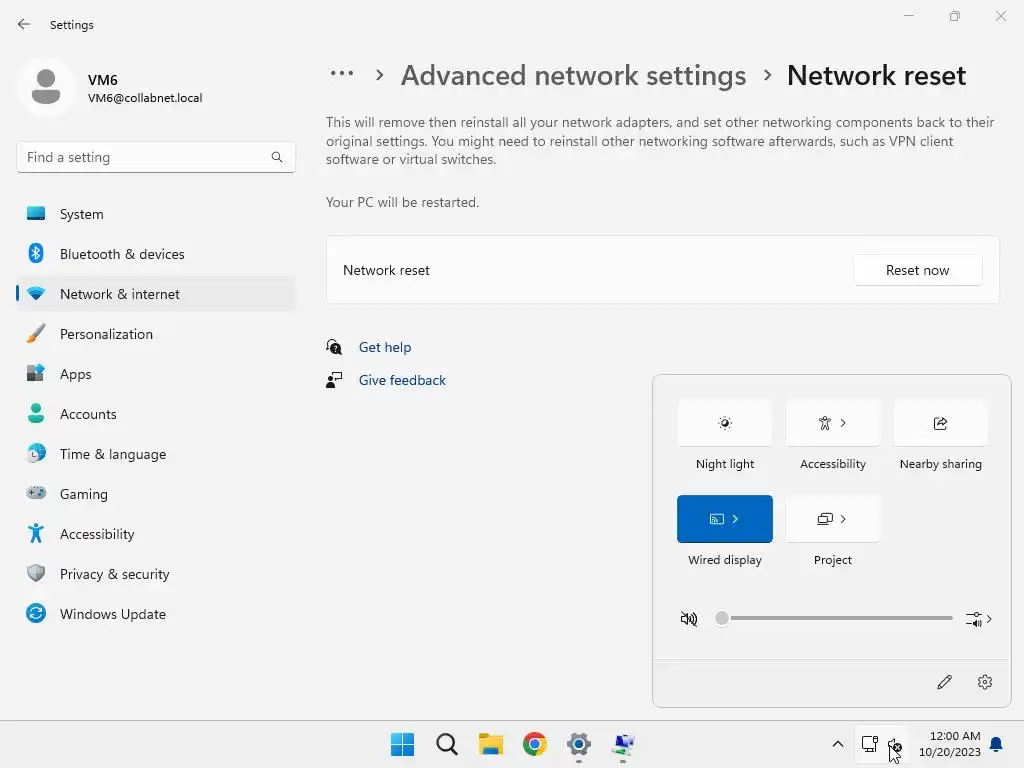Edit quick settings with pencil icon
The image size is (1024, 768).
tap(944, 682)
